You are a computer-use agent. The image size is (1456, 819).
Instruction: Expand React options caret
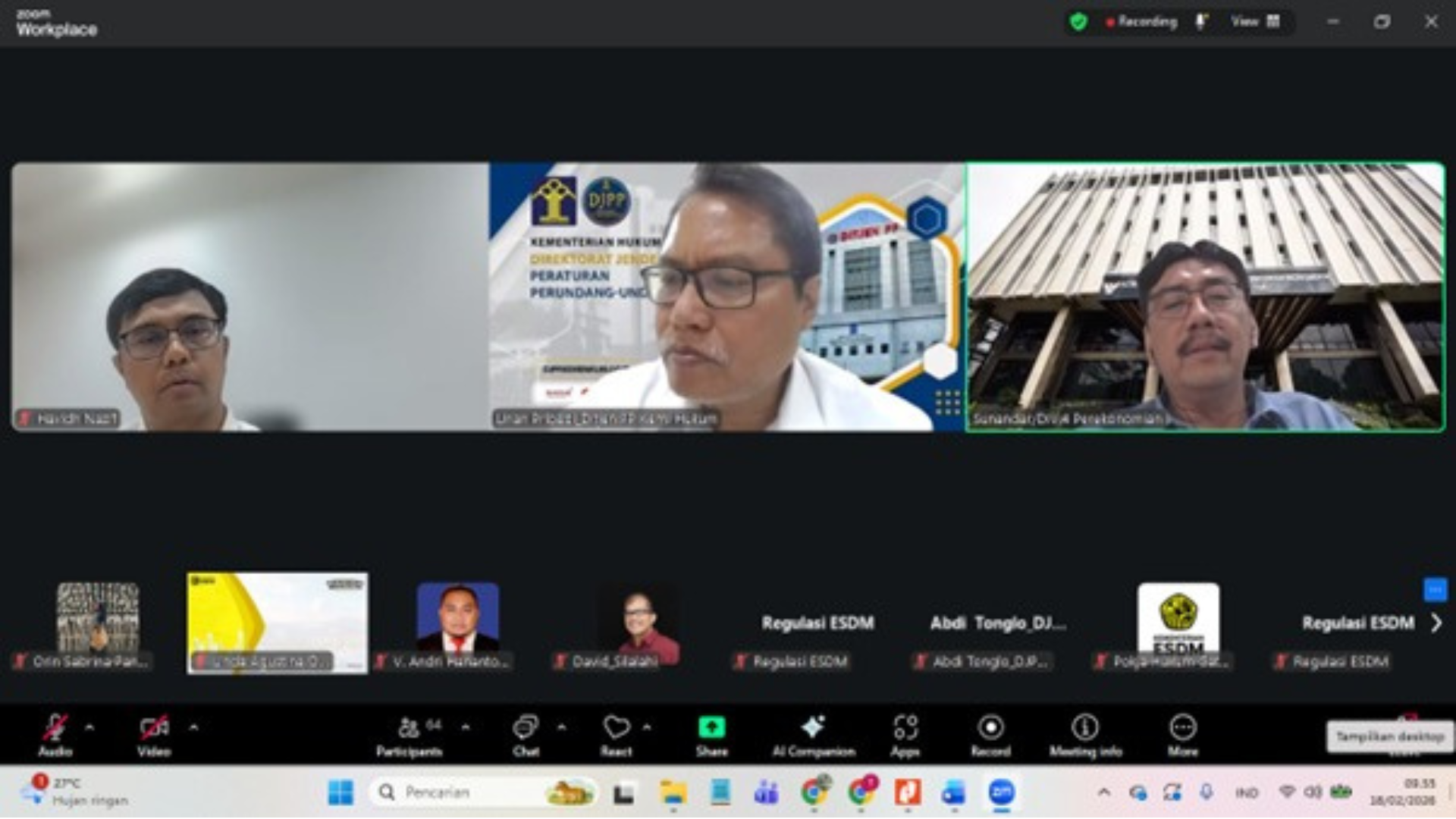tap(647, 727)
